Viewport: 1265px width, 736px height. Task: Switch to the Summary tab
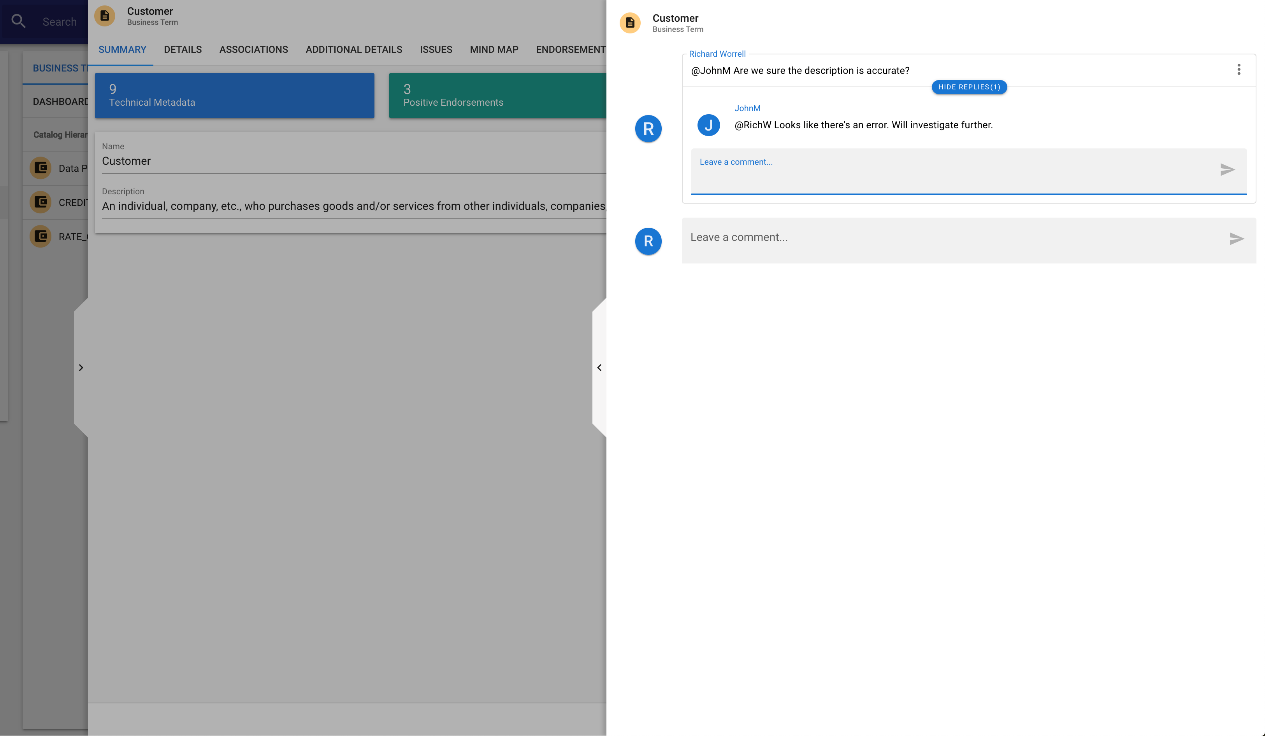123,50
